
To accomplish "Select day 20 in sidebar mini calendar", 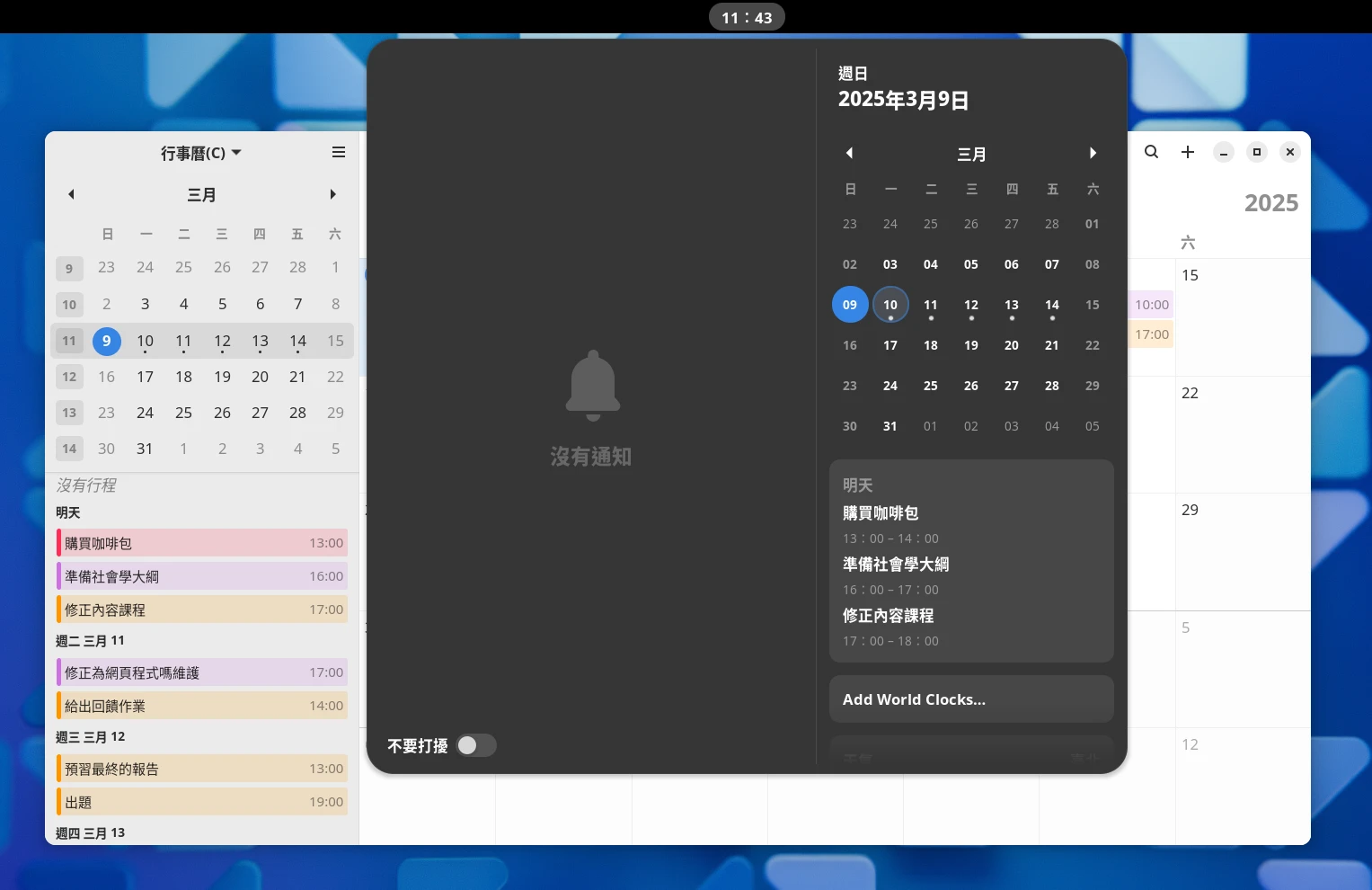I will (260, 377).
